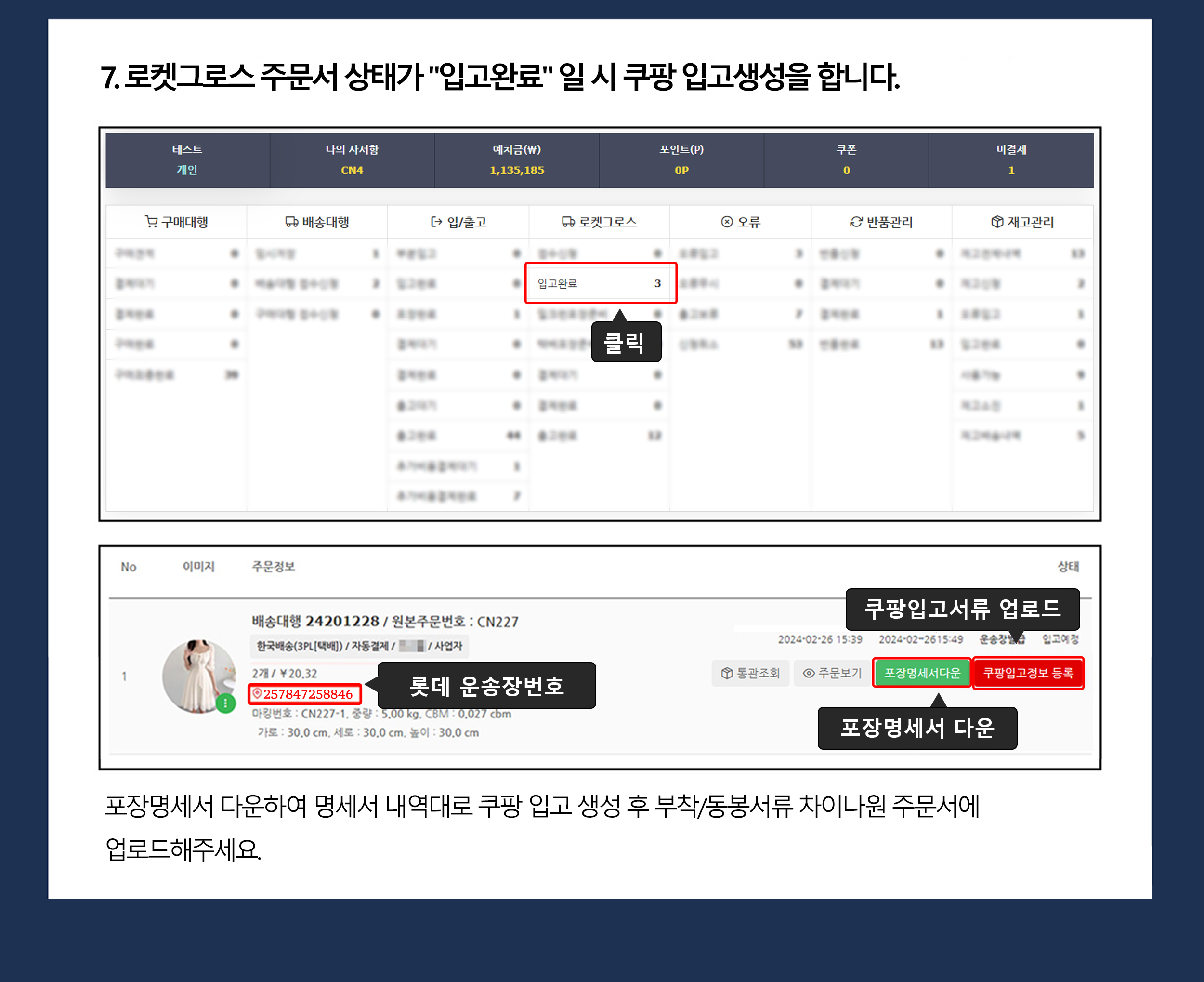This screenshot has height=982, width=1204.
Task: Click the 반품관리 refresh-arrows icon
Action: (x=856, y=222)
